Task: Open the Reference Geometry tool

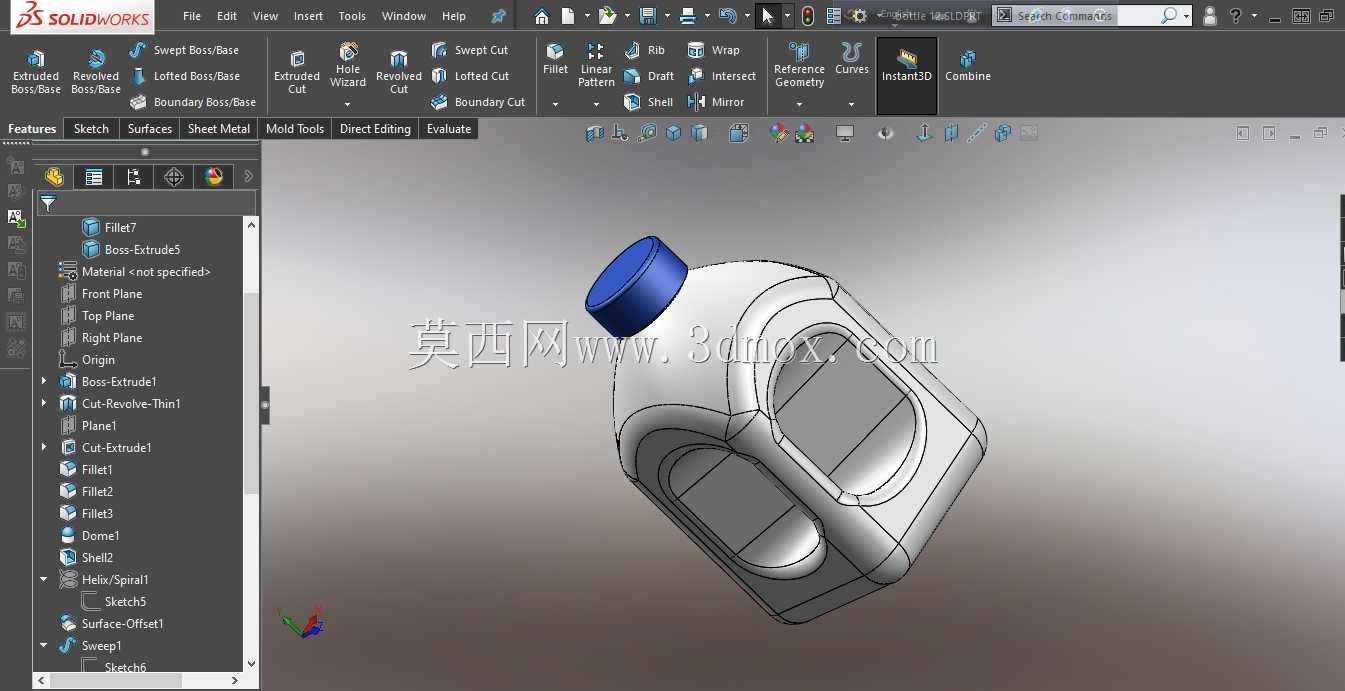Action: [799, 65]
